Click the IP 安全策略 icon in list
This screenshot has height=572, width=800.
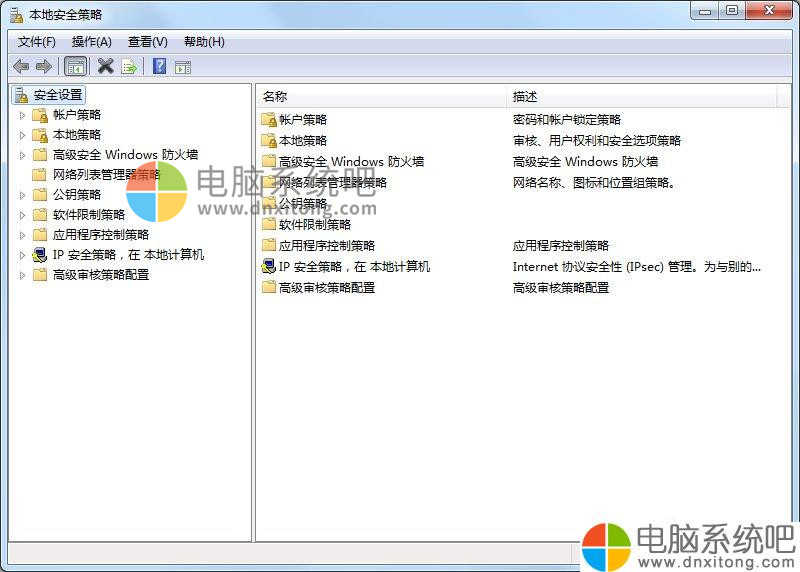[269, 266]
